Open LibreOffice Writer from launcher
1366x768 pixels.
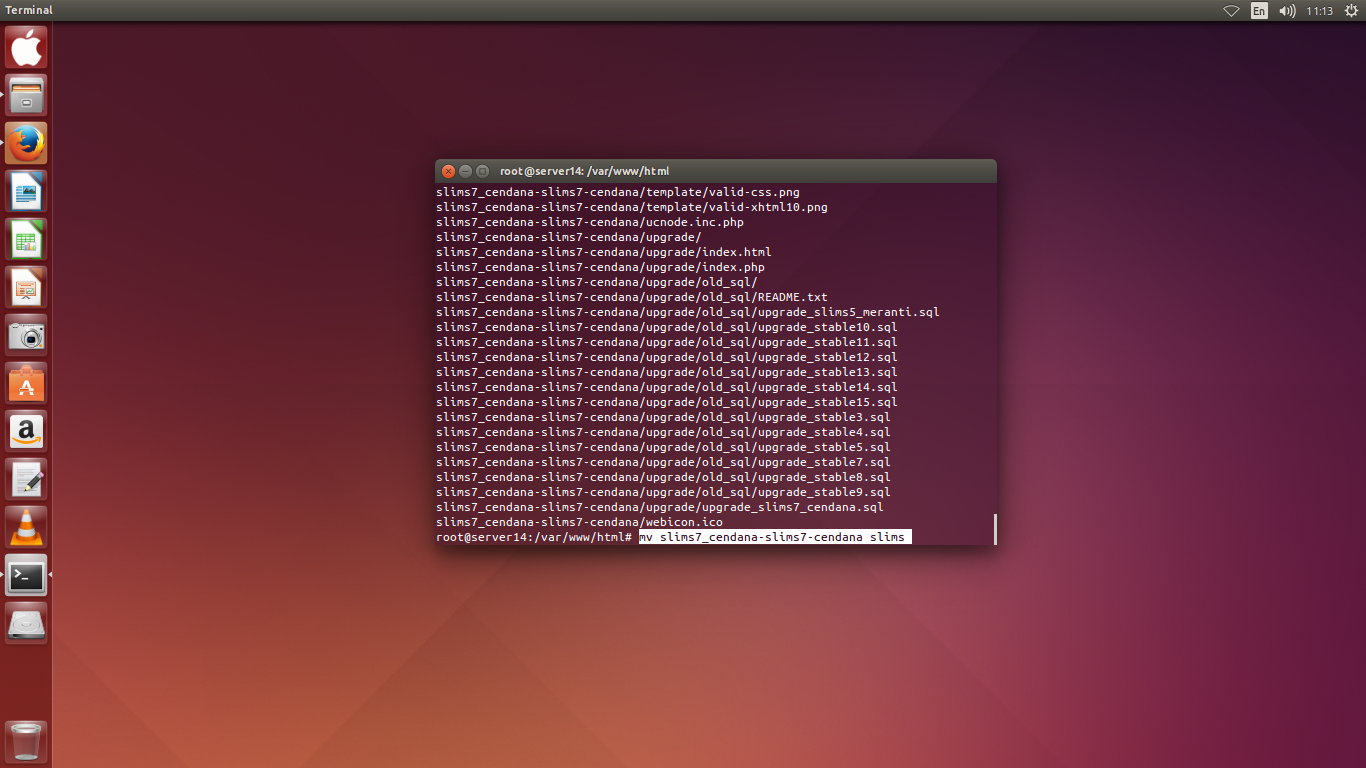coord(26,191)
